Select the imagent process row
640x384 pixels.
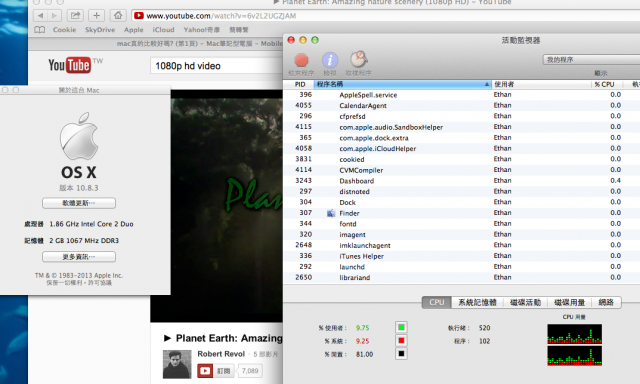click(x=461, y=234)
